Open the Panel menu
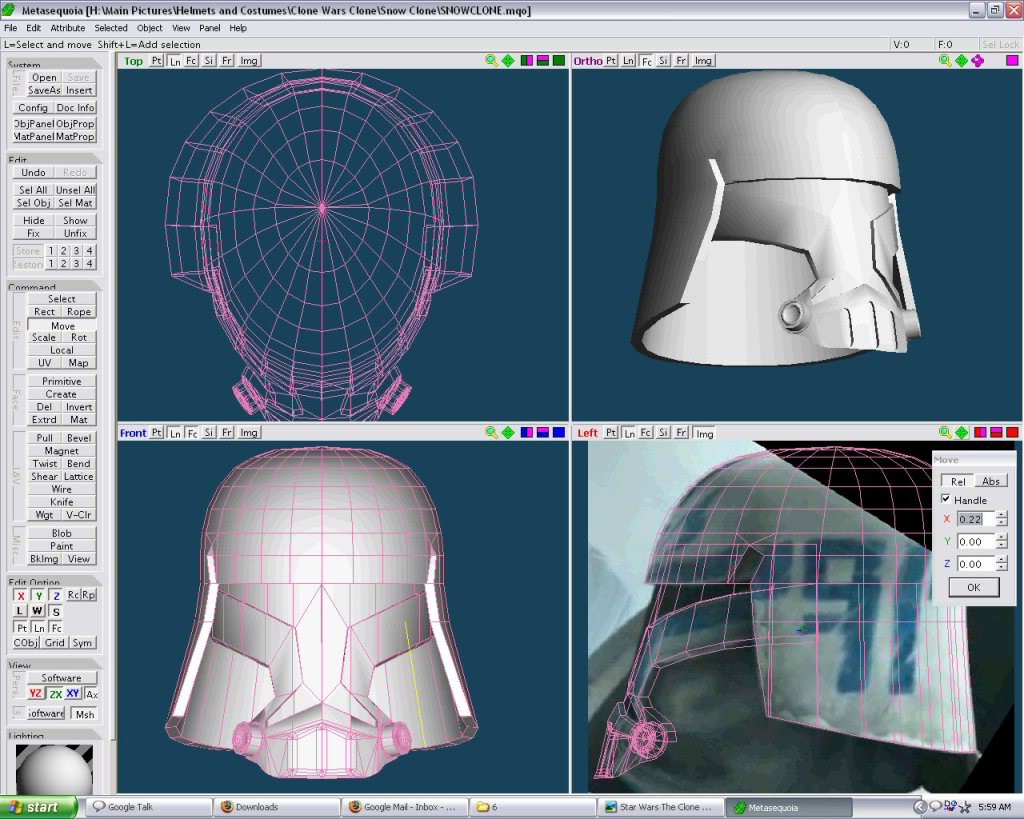 (210, 28)
